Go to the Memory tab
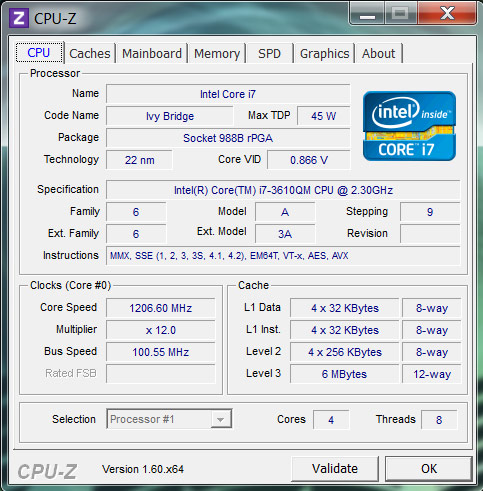 [217, 53]
